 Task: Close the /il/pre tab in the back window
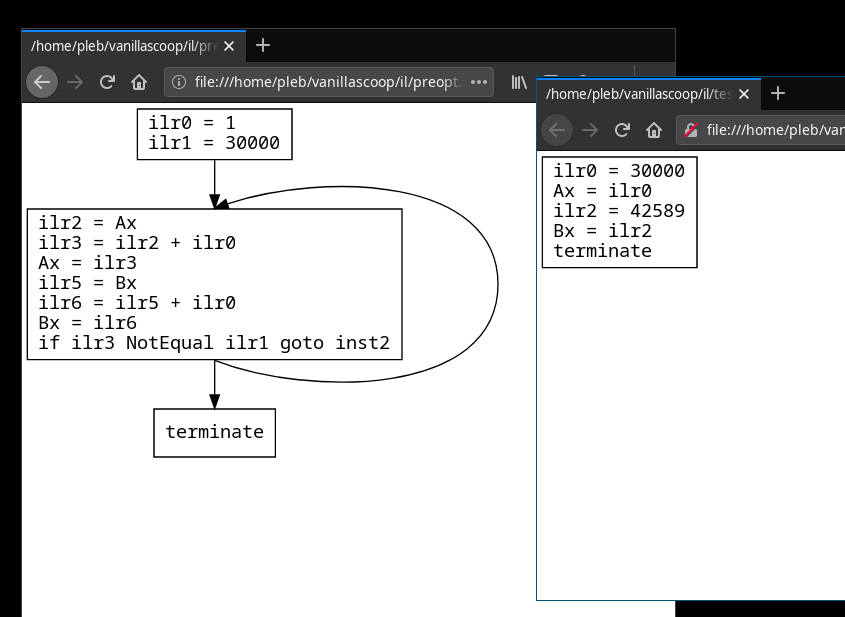pos(229,46)
